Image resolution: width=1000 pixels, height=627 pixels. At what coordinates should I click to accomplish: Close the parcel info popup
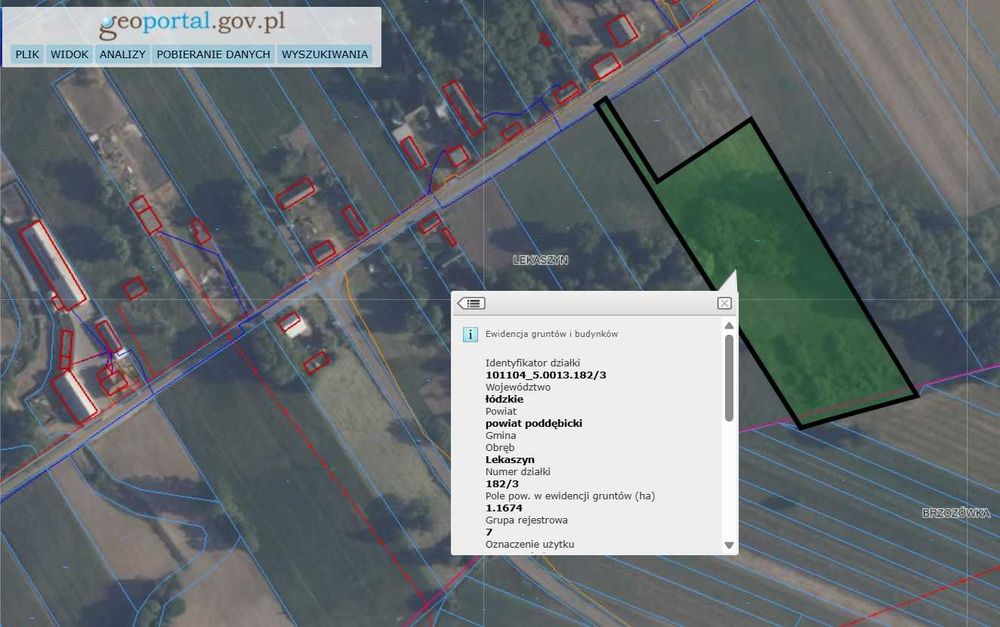724,303
